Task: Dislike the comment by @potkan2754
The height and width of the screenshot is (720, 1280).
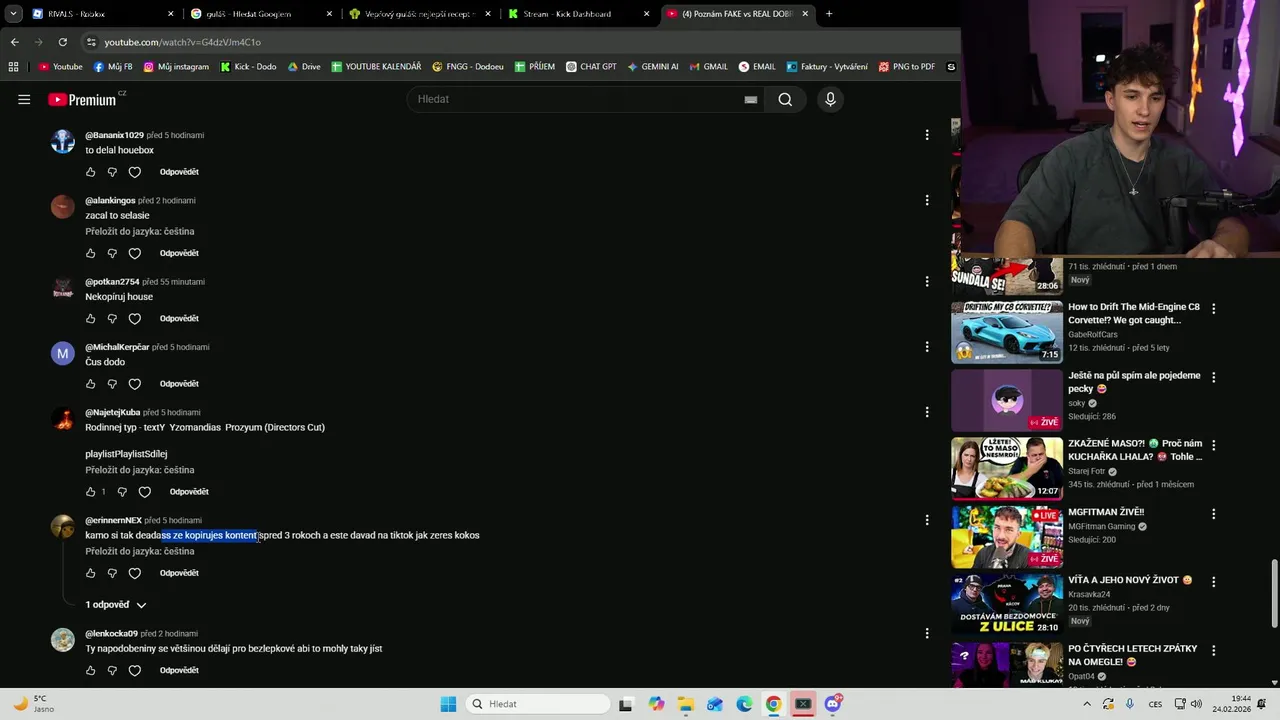Action: (112, 318)
